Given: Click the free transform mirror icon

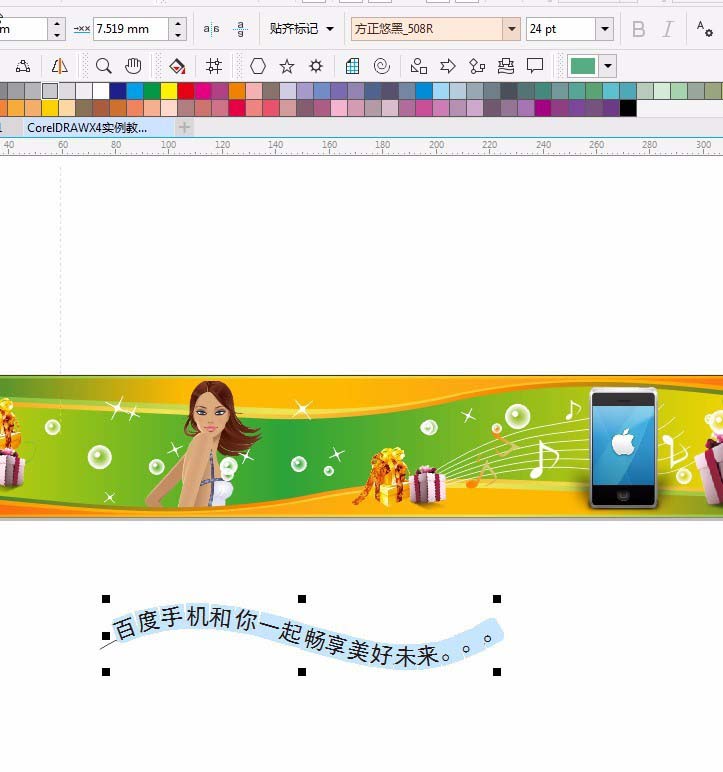Looking at the screenshot, I should tap(60, 66).
